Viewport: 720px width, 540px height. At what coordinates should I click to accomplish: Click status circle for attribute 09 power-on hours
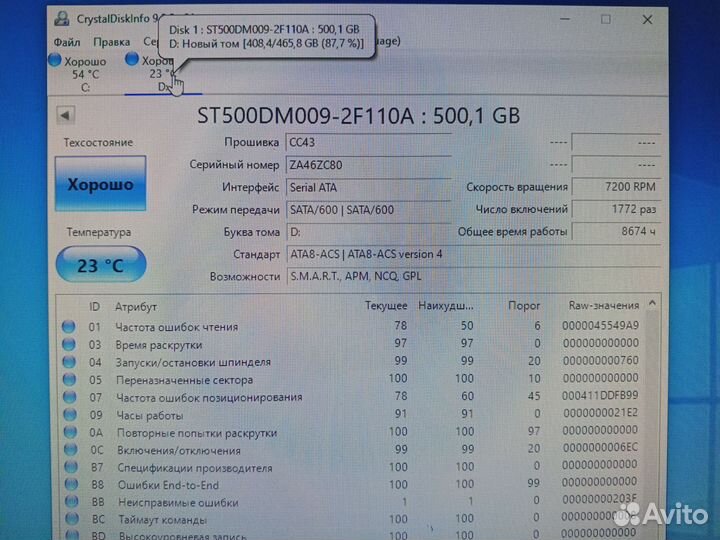coord(69,415)
